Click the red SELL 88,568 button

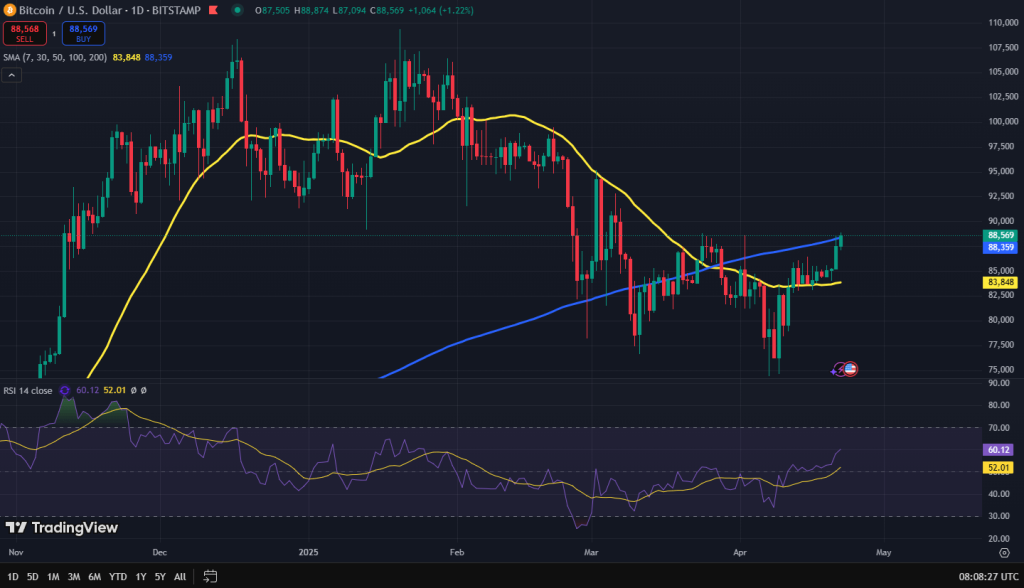click(x=25, y=33)
